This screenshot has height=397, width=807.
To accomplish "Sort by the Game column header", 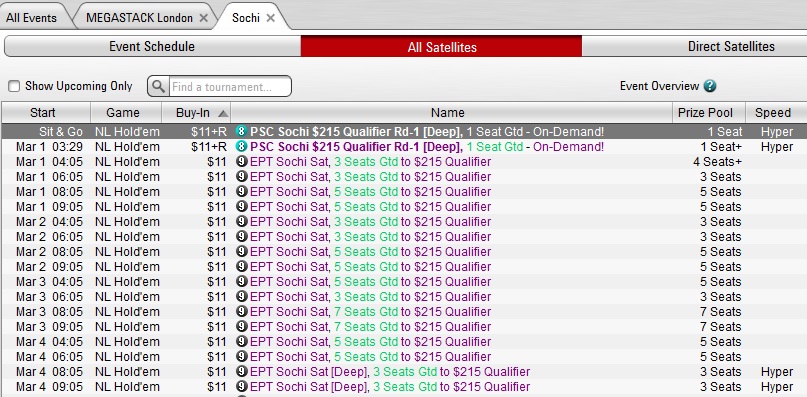I will [126, 113].
